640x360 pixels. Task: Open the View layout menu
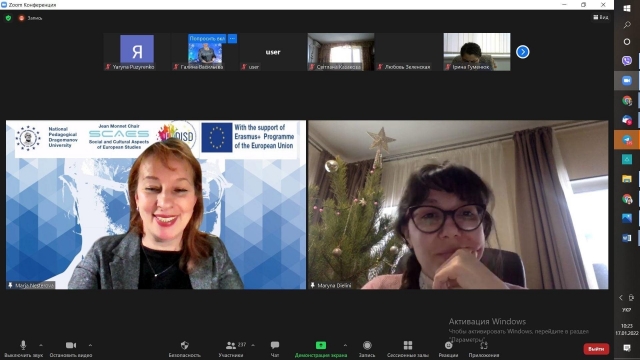pos(601,17)
